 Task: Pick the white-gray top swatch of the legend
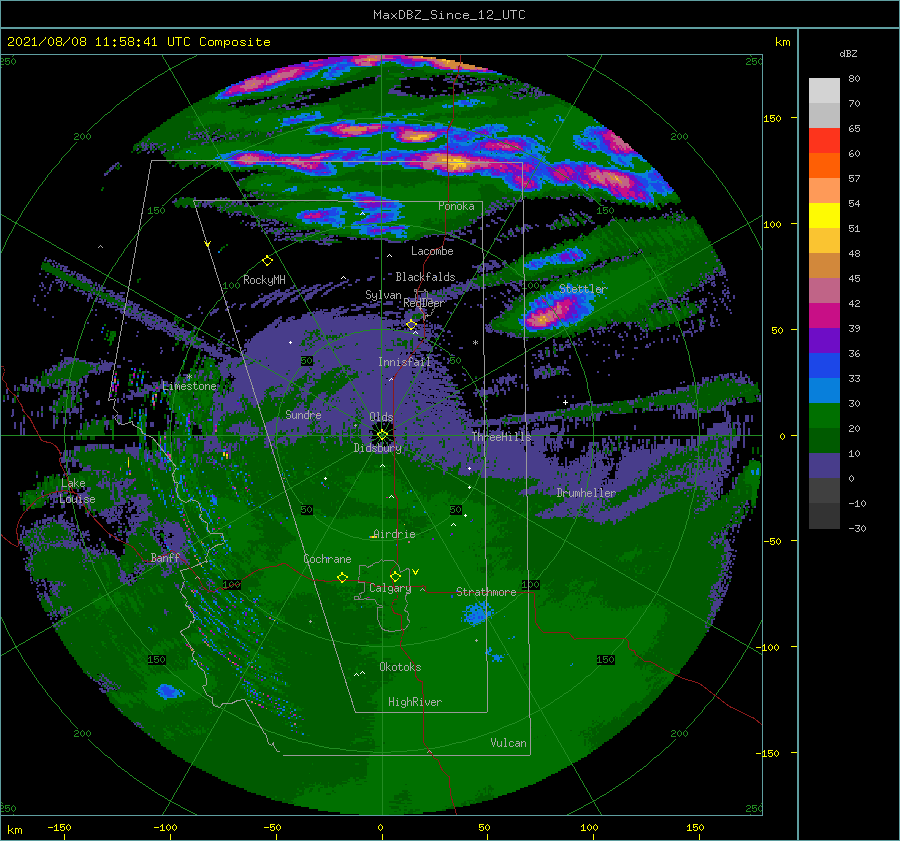point(824,91)
